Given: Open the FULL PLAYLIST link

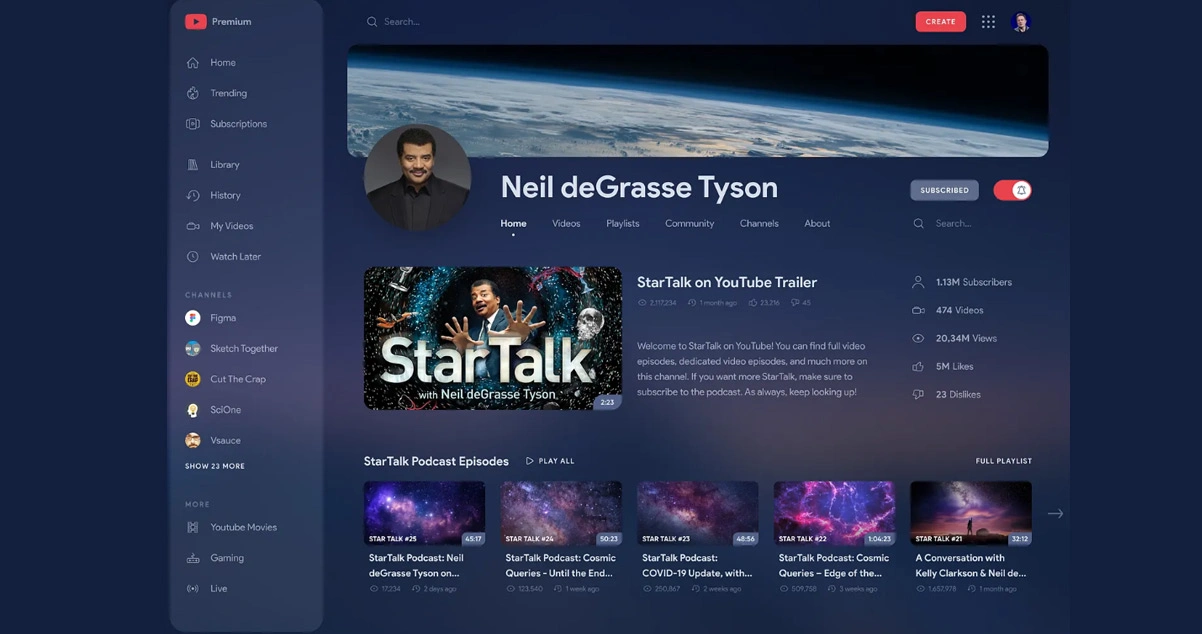Looking at the screenshot, I should click(1004, 461).
